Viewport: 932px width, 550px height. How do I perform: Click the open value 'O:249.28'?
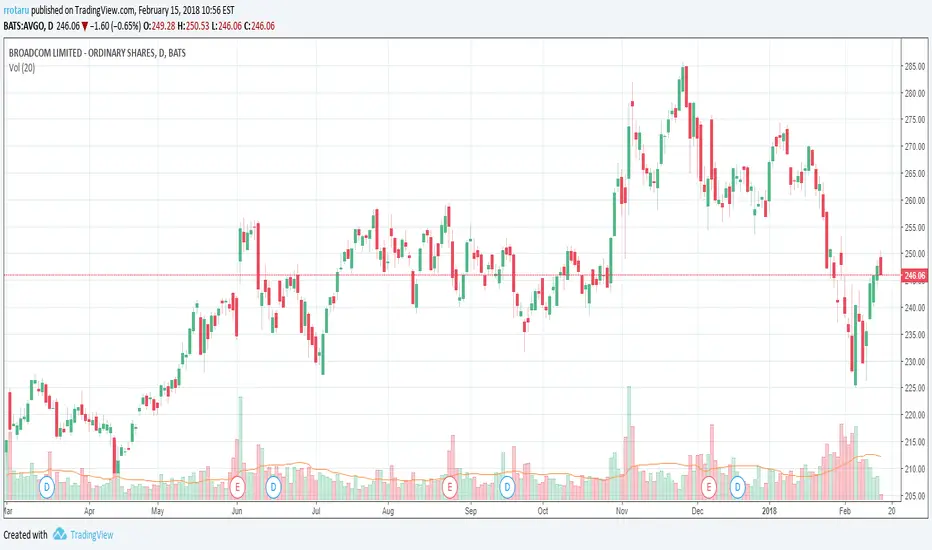click(159, 26)
